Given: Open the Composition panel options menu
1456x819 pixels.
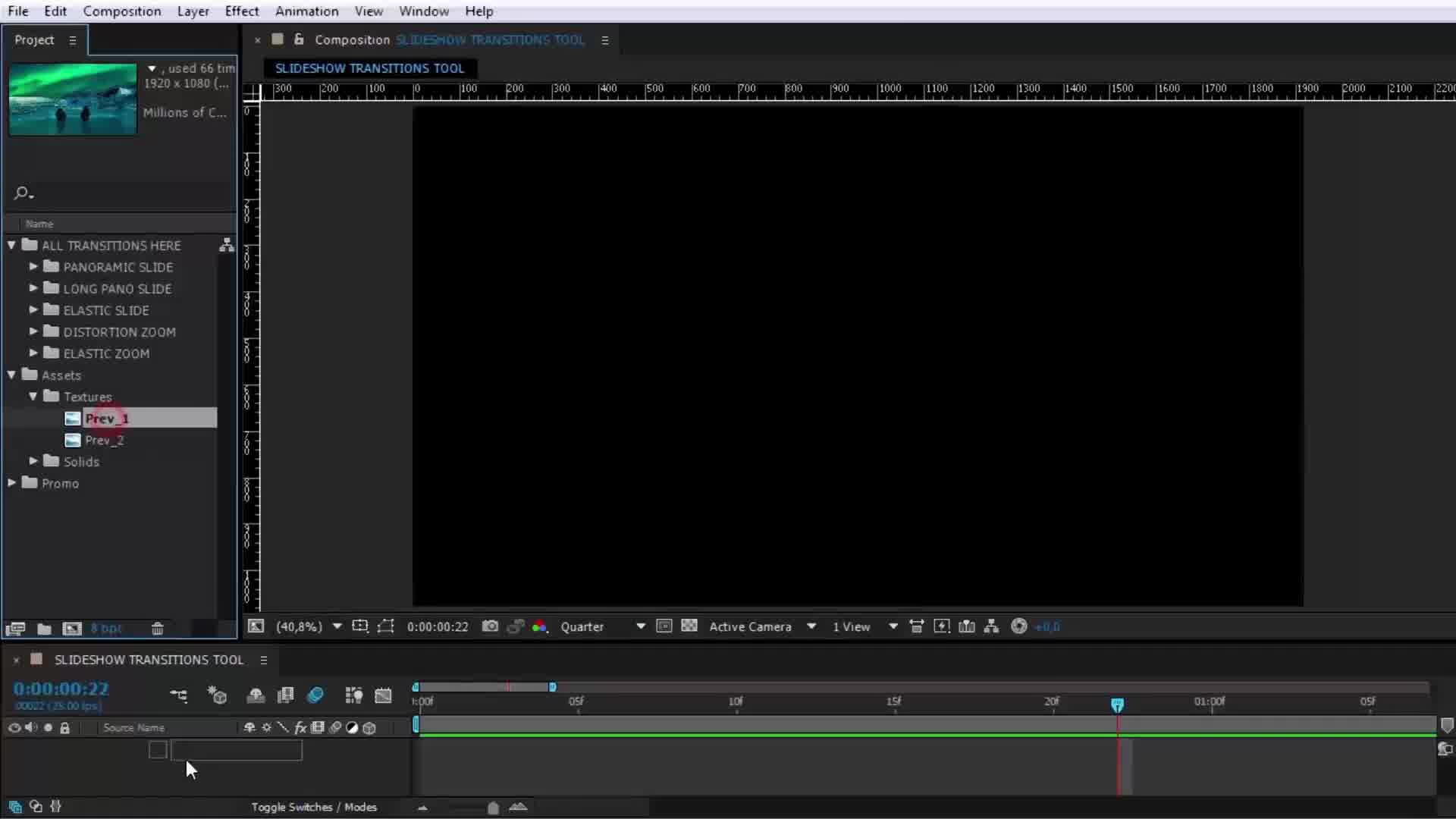Looking at the screenshot, I should click(x=605, y=40).
